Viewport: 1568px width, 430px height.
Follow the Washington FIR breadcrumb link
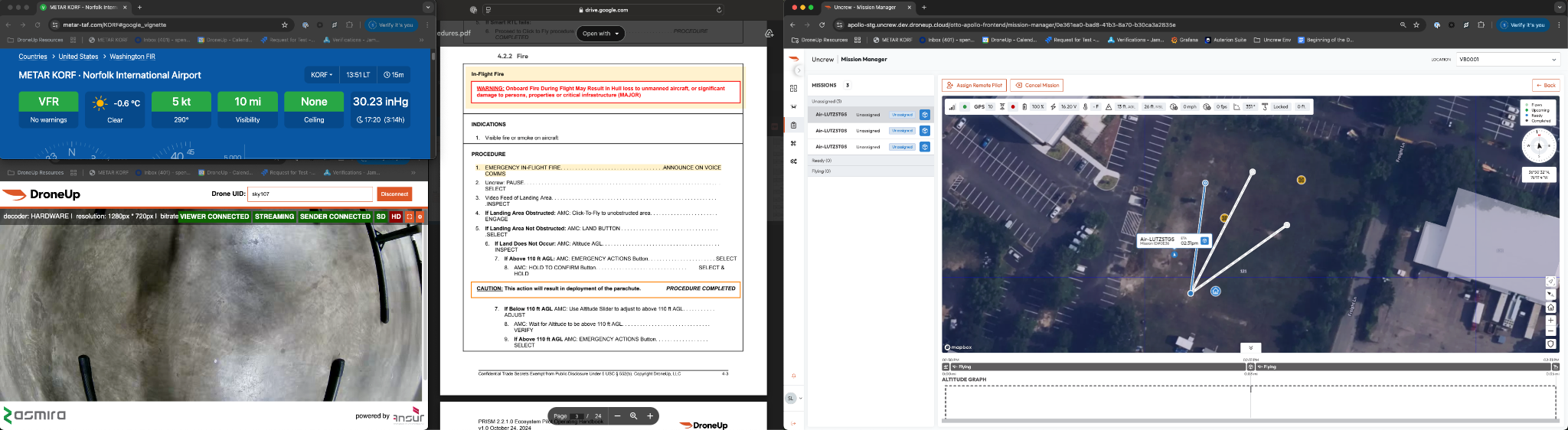click(132, 57)
